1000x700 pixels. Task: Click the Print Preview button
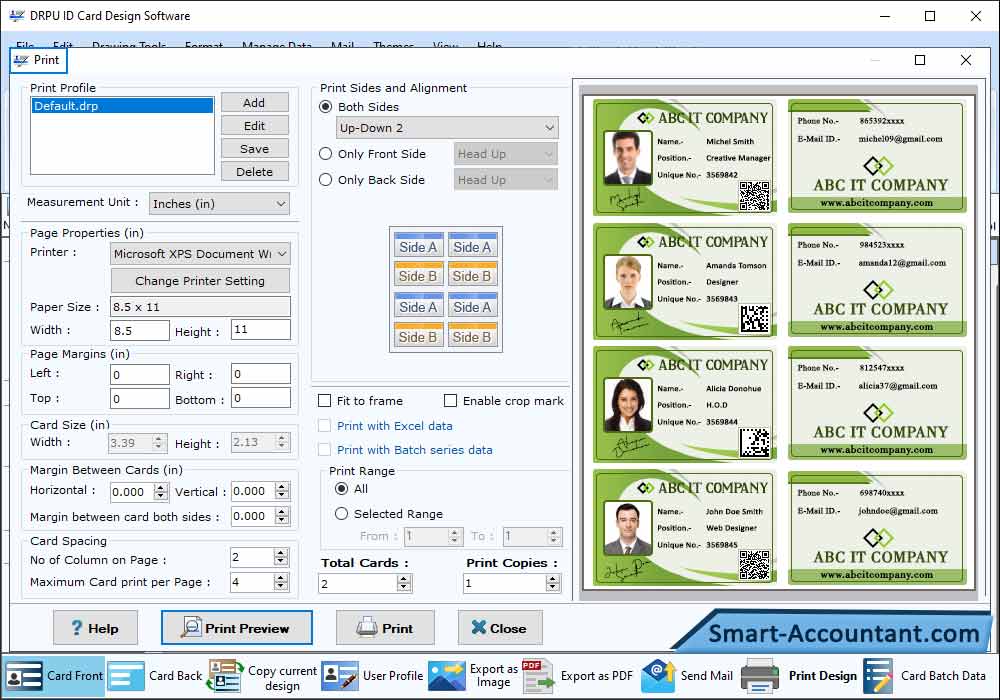(237, 628)
